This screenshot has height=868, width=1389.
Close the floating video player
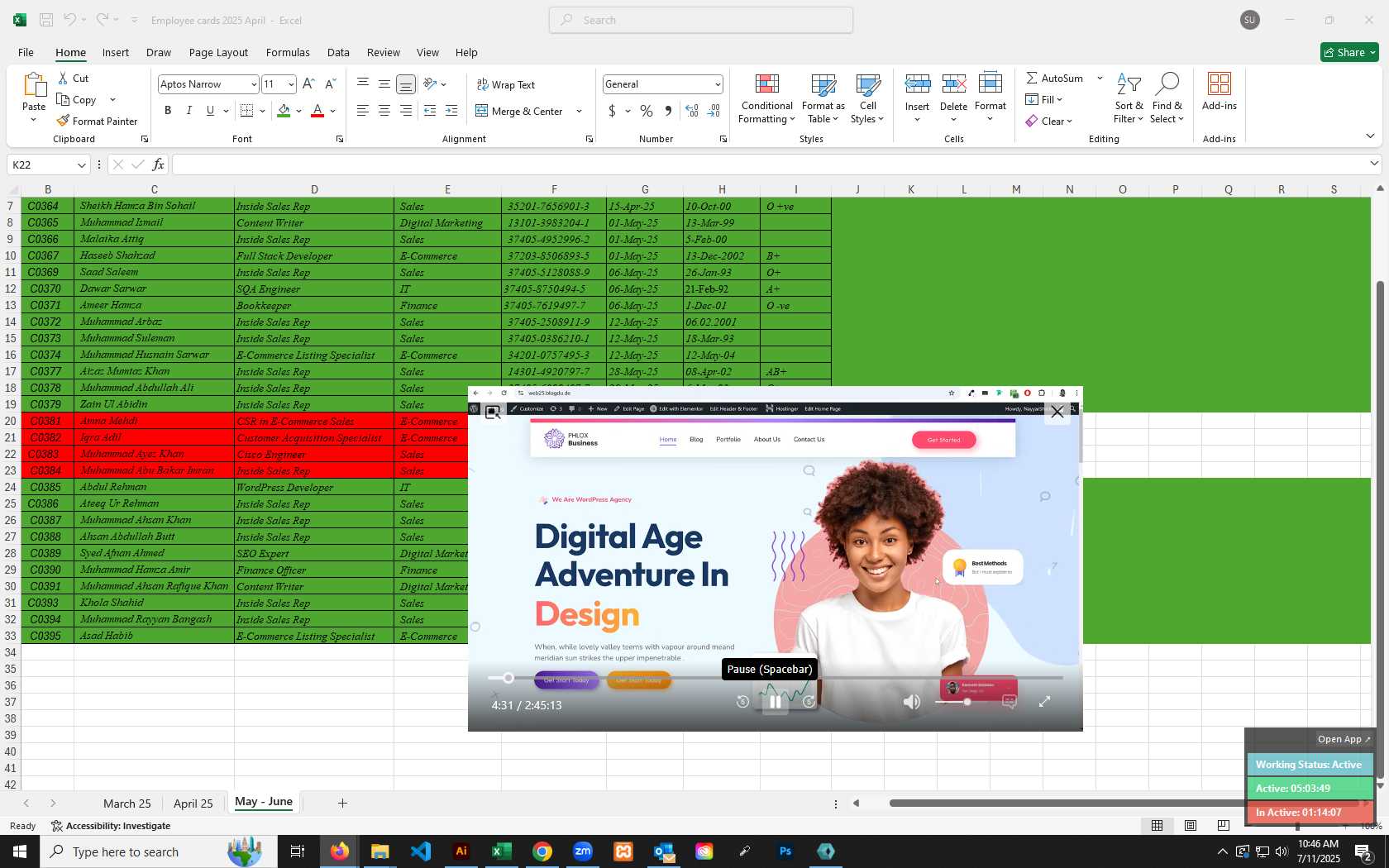[x=1057, y=412]
